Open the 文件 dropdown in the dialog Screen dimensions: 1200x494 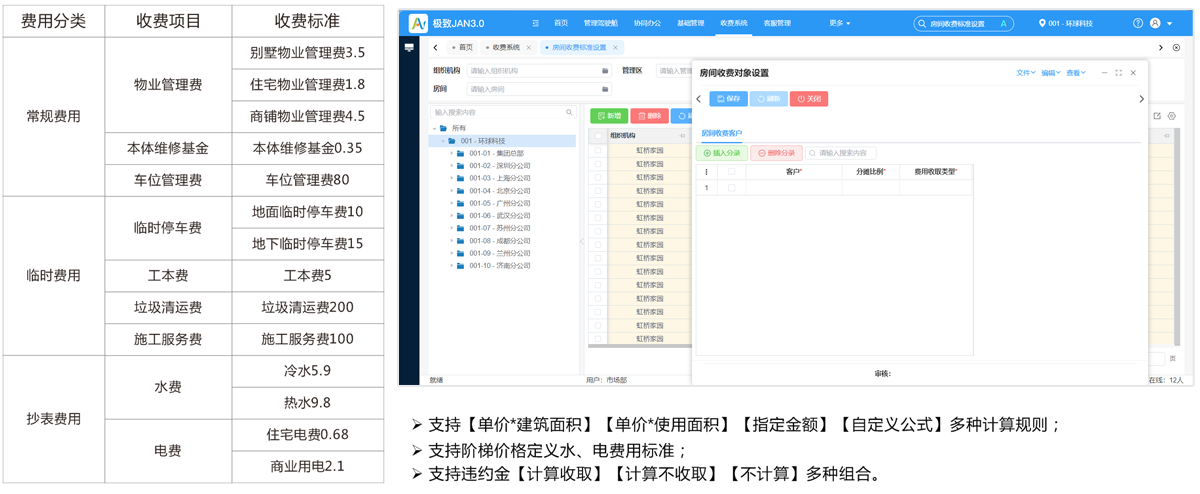(1026, 73)
